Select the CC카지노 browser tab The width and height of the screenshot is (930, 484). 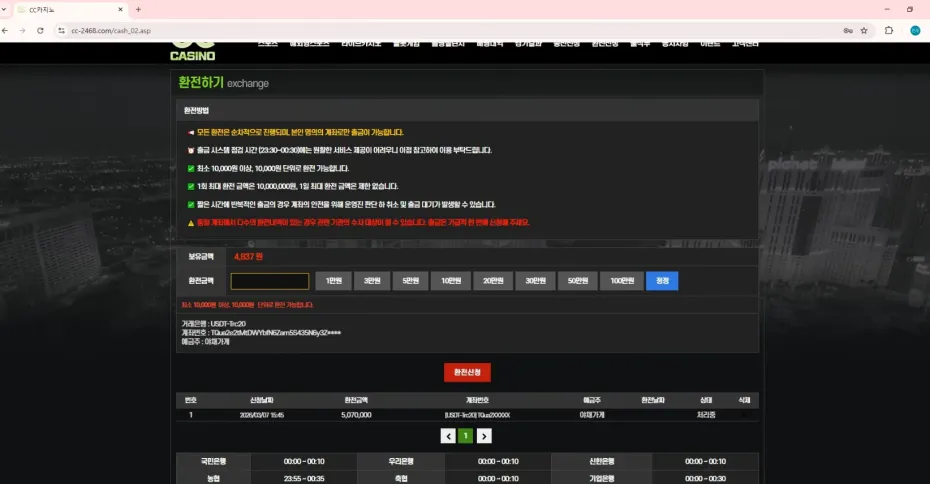[70, 9]
